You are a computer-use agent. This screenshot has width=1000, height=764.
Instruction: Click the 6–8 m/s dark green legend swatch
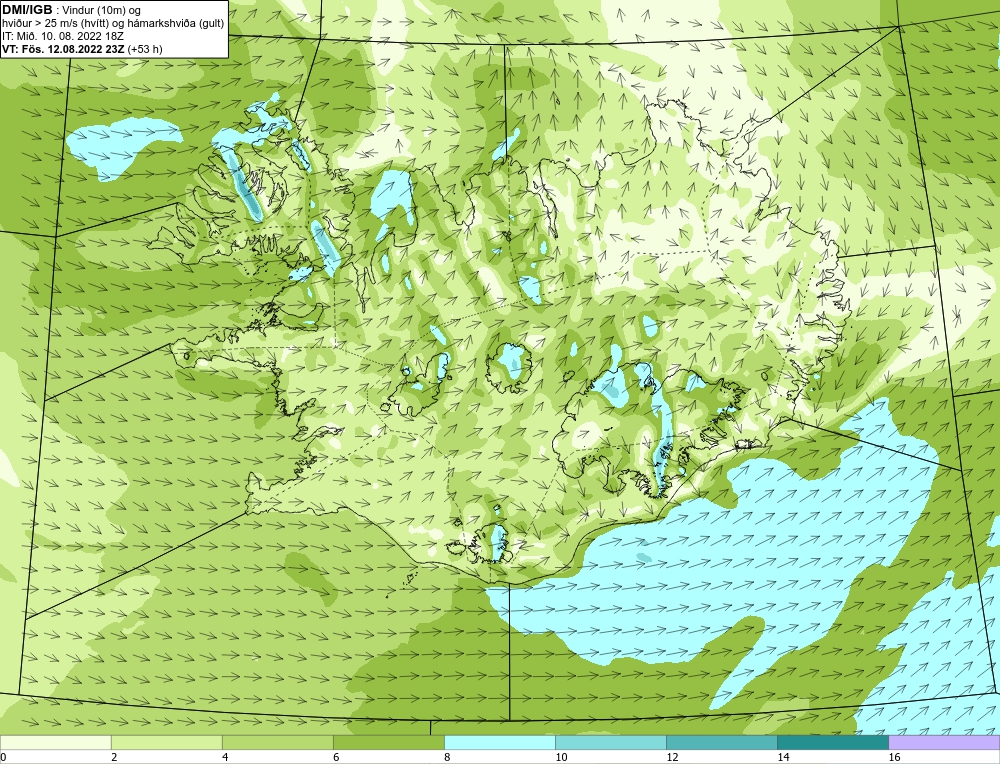click(388, 742)
